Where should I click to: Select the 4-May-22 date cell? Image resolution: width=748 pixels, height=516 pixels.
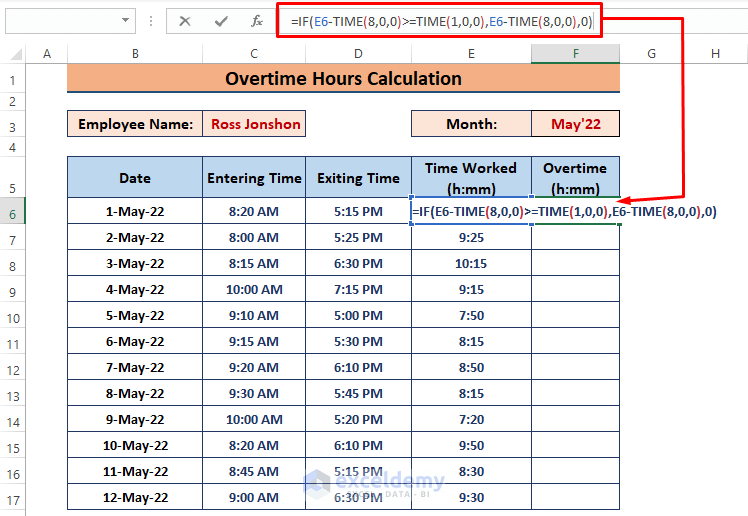tap(135, 289)
